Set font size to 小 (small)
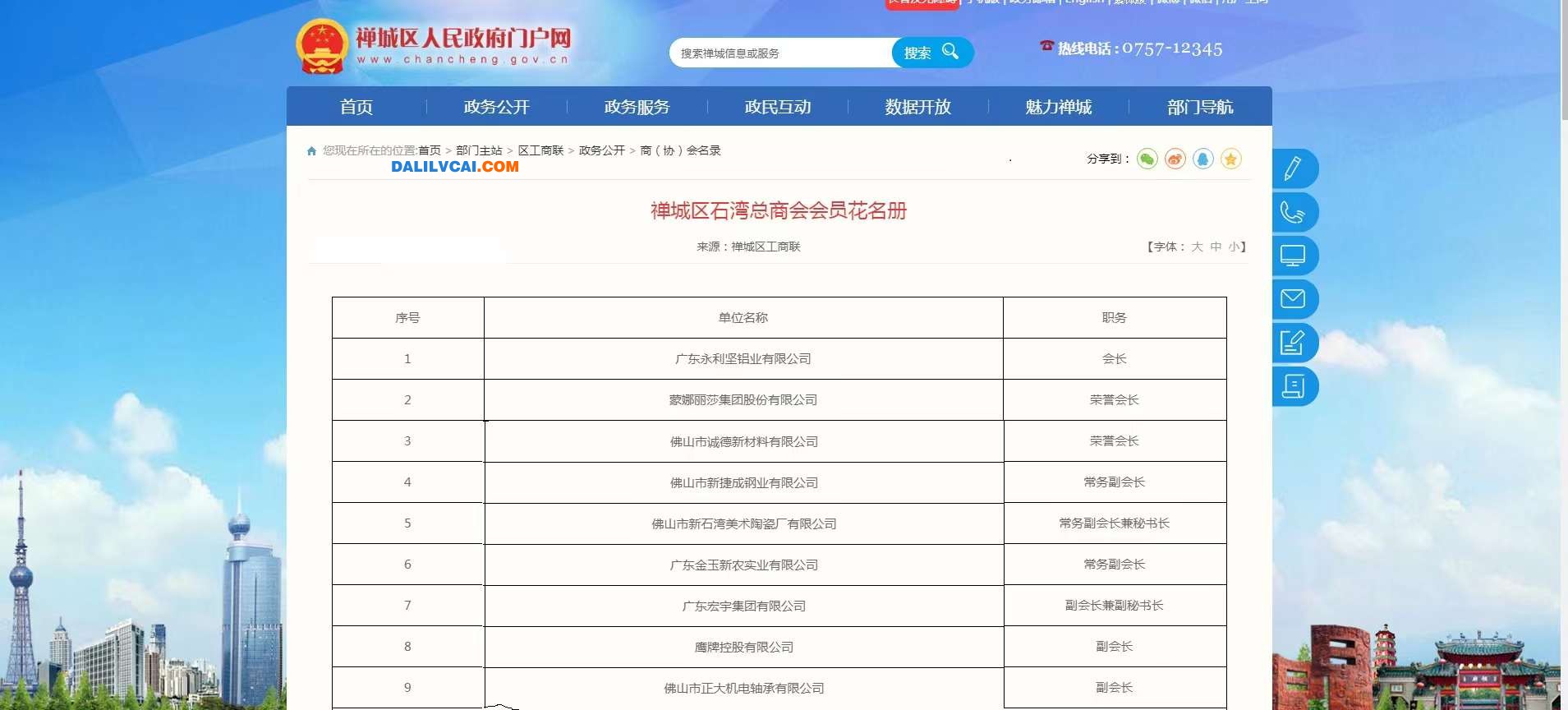The height and width of the screenshot is (710, 1568). tap(1234, 247)
